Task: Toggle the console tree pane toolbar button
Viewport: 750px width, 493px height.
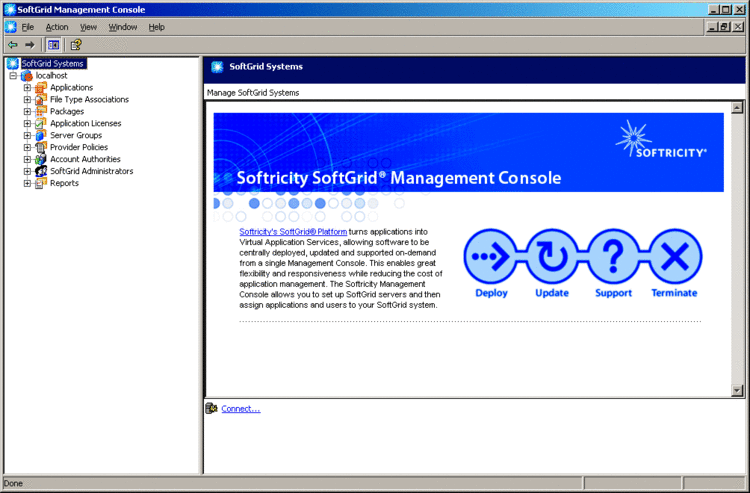Action: pyautogui.click(x=54, y=44)
